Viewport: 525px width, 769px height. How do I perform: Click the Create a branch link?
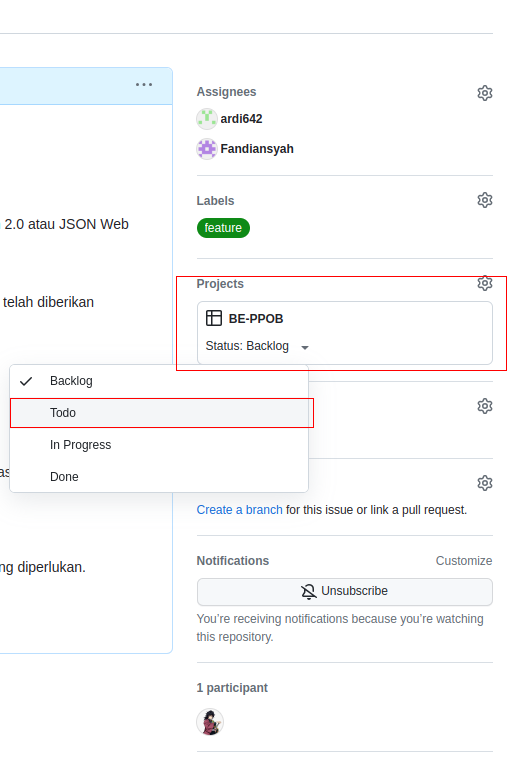[x=239, y=510]
